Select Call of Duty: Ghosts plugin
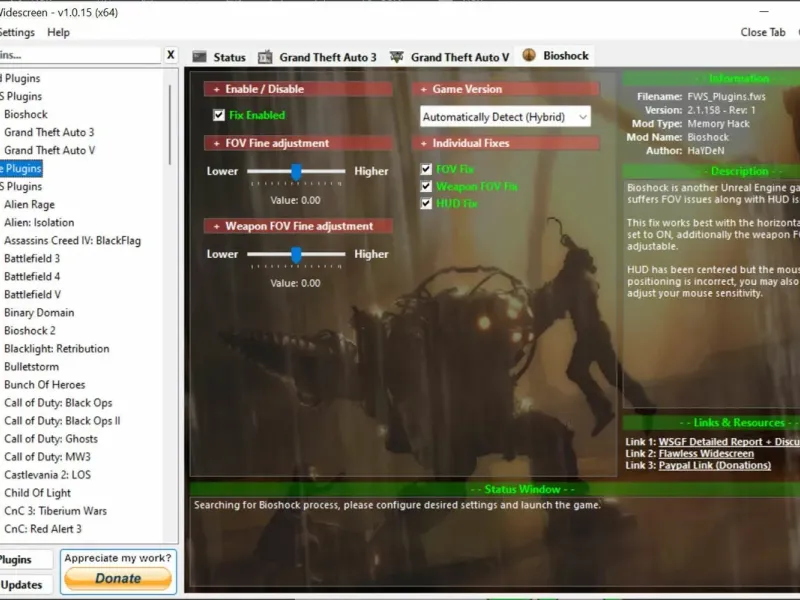This screenshot has height=600, width=800. (51, 439)
